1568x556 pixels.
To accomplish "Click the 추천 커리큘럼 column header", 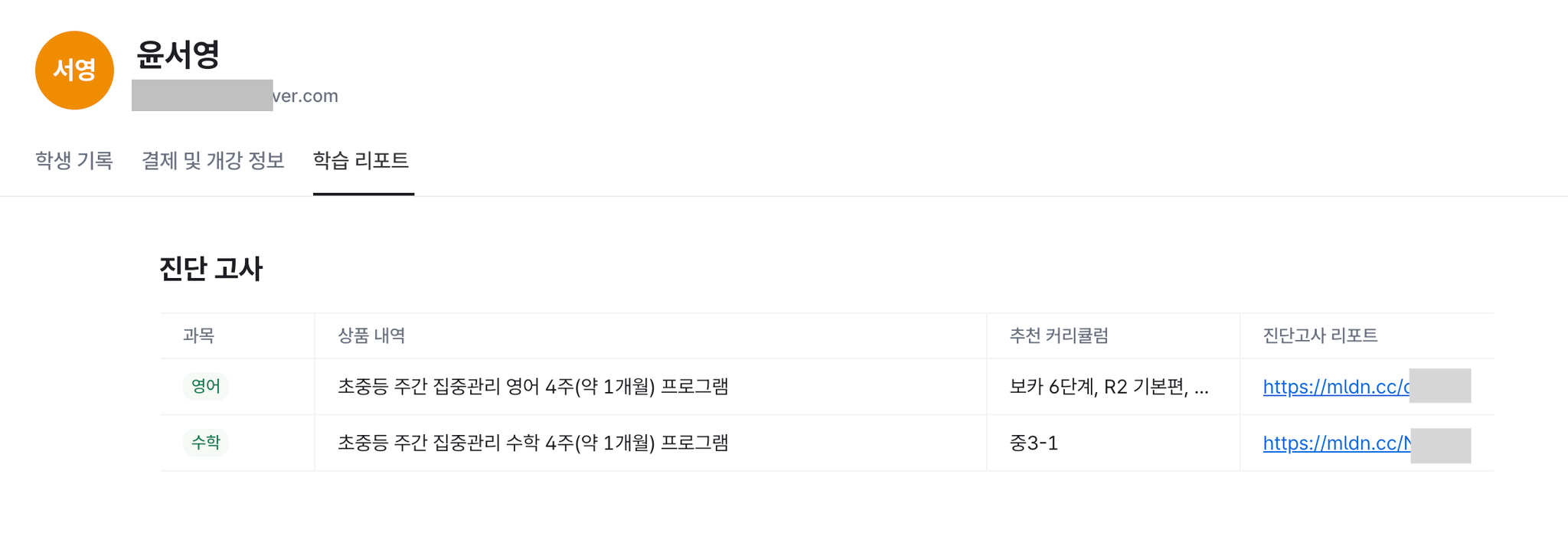I will pos(1059,335).
